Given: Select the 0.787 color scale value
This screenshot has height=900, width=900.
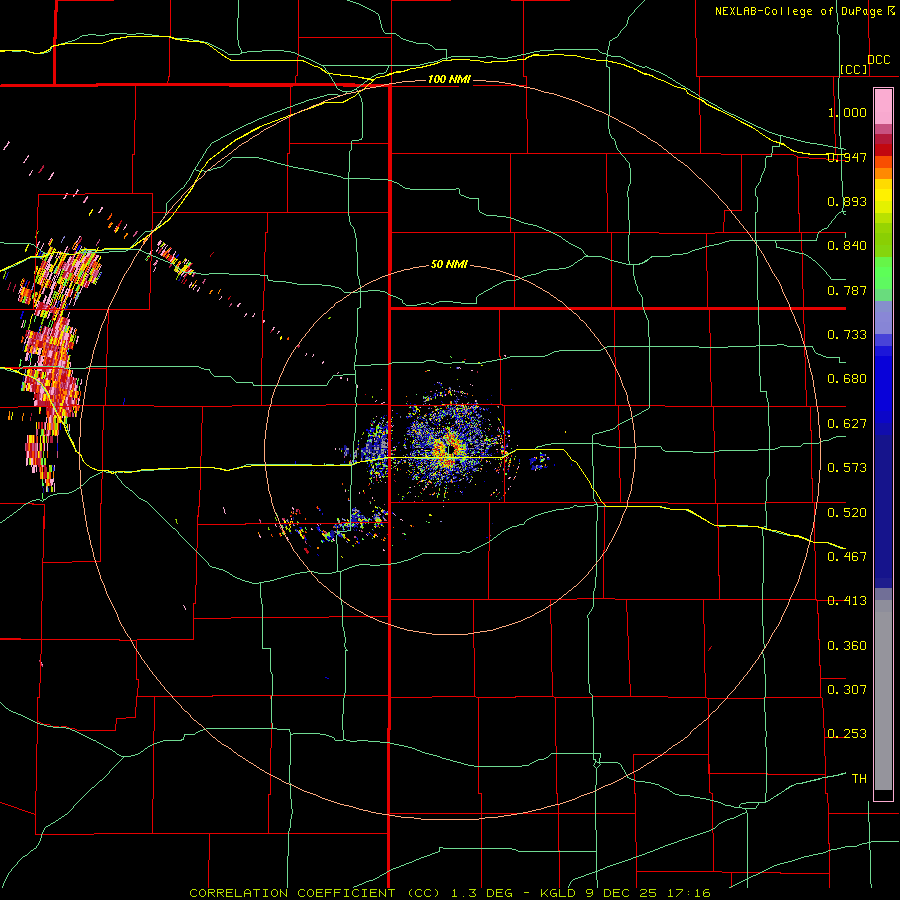Looking at the screenshot, I should coord(847,290).
